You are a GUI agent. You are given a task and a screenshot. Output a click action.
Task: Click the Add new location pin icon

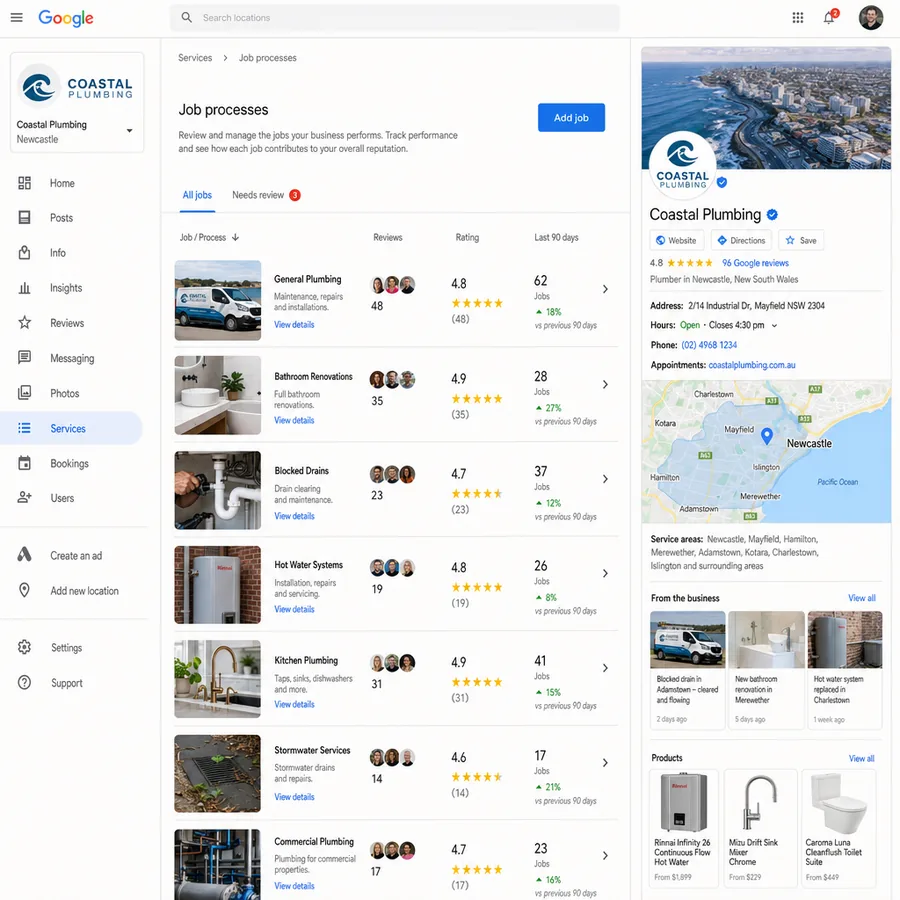tap(24, 590)
